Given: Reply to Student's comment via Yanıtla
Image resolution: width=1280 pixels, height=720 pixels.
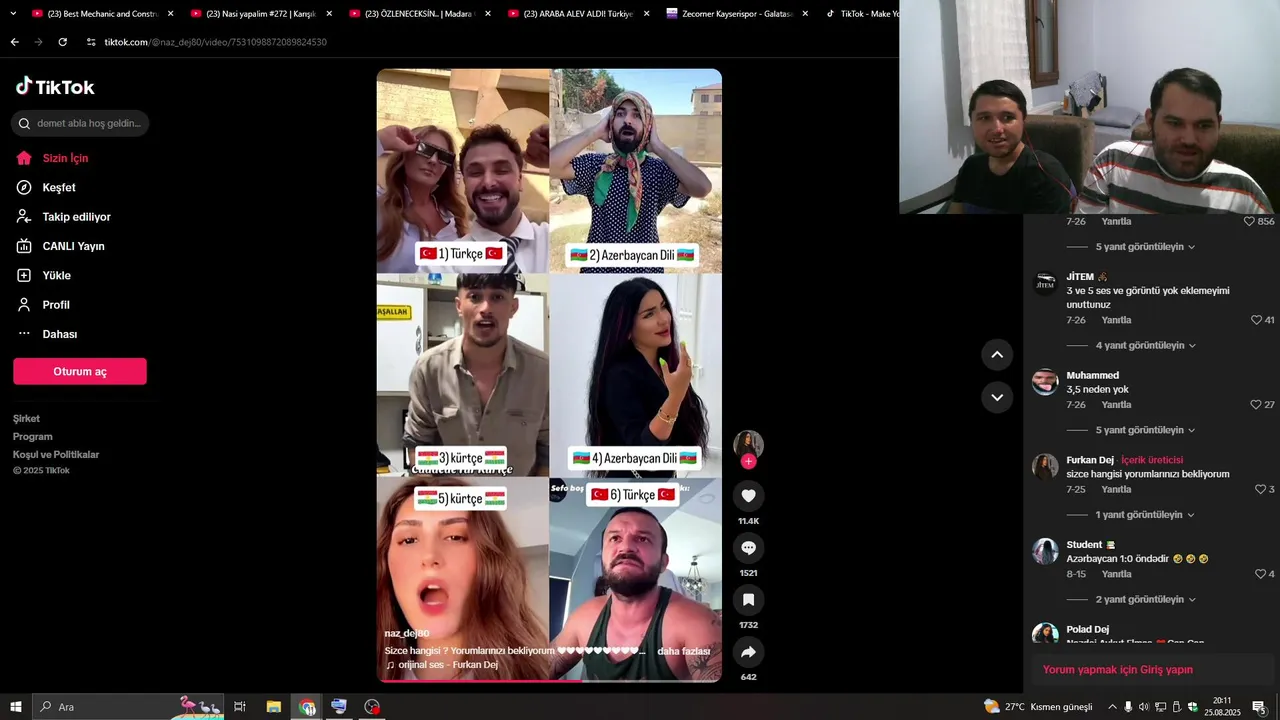Looking at the screenshot, I should click(x=1116, y=574).
